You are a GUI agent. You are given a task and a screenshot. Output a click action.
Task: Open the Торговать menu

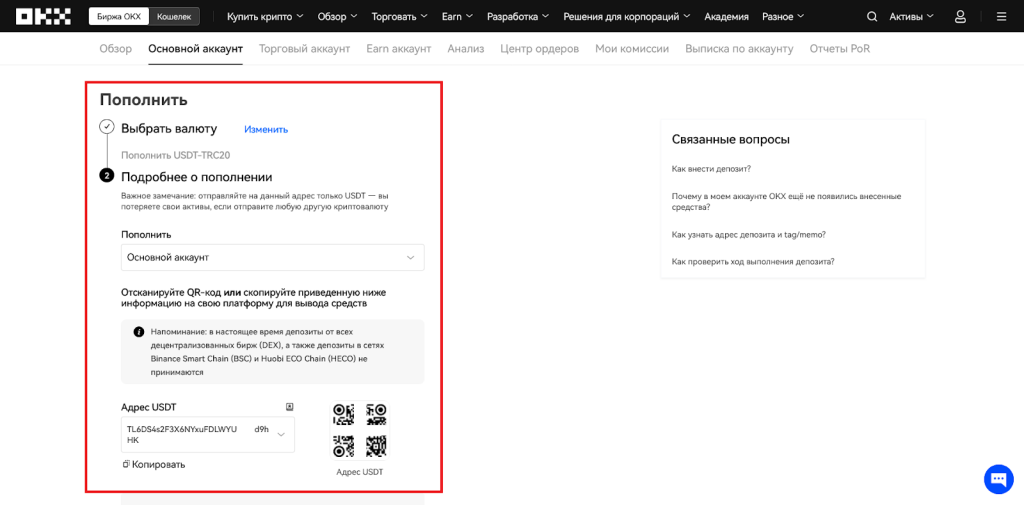398,17
